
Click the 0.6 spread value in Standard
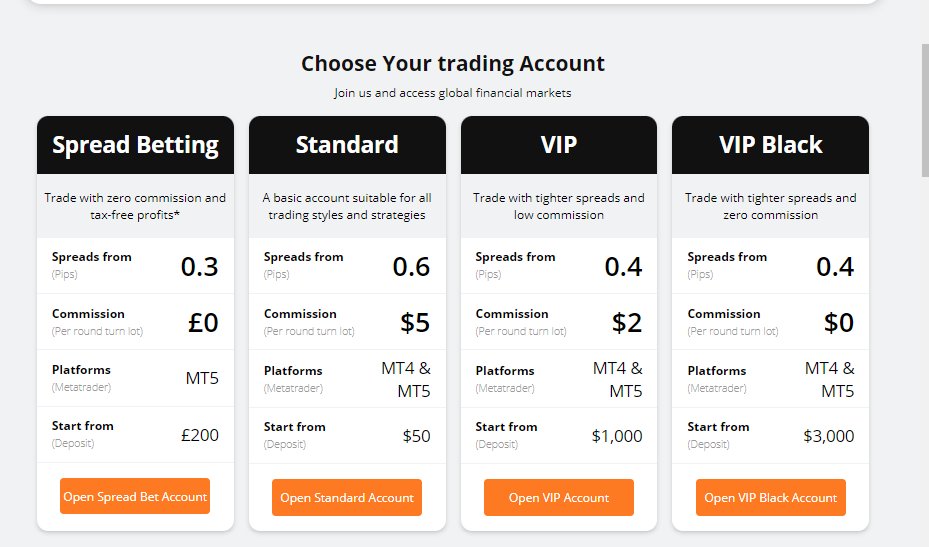pyautogui.click(x=411, y=267)
